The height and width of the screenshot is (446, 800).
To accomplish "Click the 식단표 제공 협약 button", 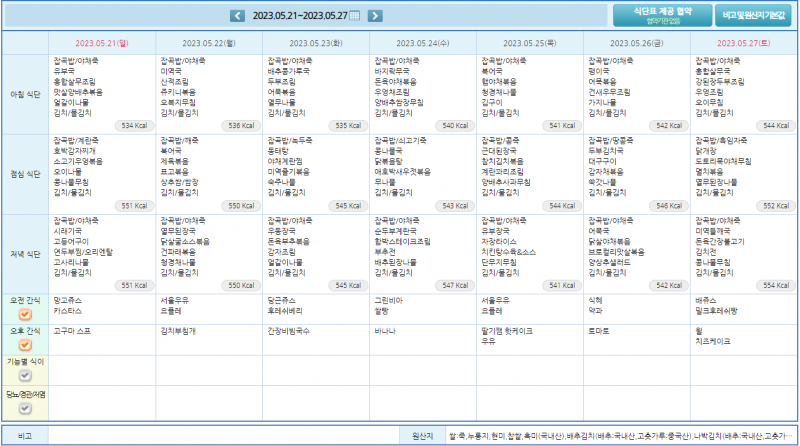I will click(x=662, y=15).
